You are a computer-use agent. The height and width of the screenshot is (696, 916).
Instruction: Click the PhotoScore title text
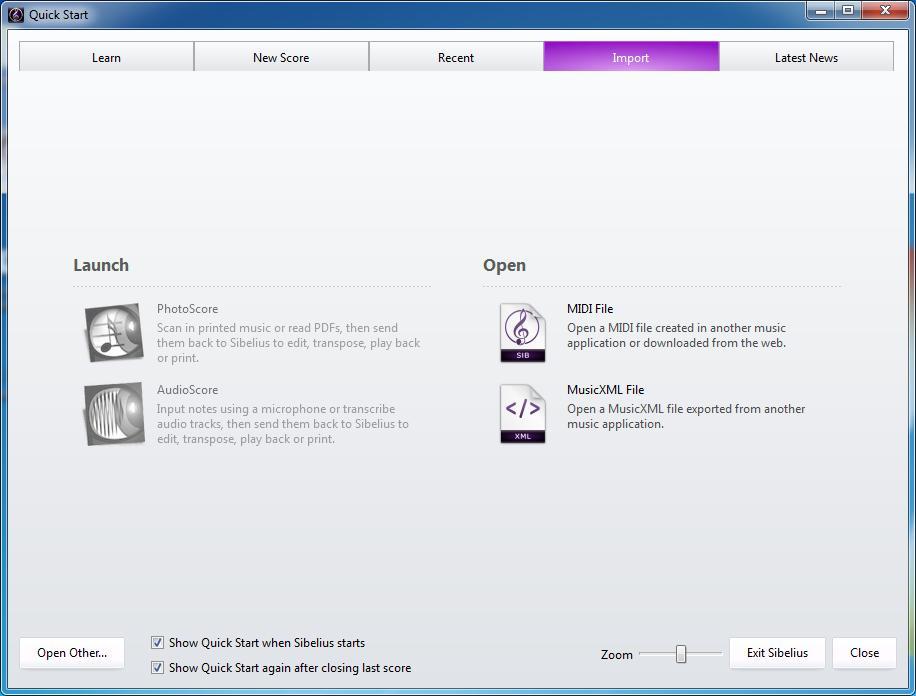coord(187,309)
